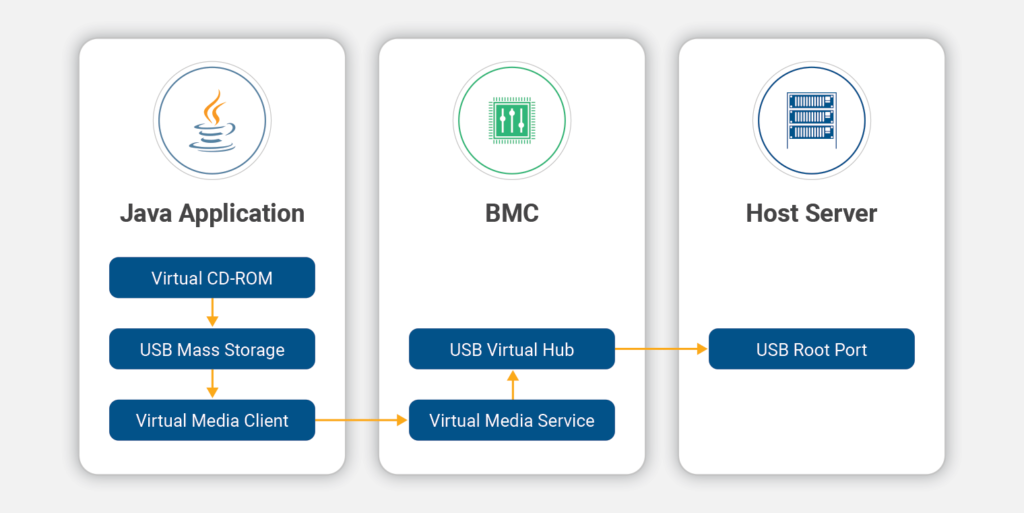Click arrow from Virtual CD-ROM to USB Mass Storage
This screenshot has height=513, width=1024.
coord(212,313)
